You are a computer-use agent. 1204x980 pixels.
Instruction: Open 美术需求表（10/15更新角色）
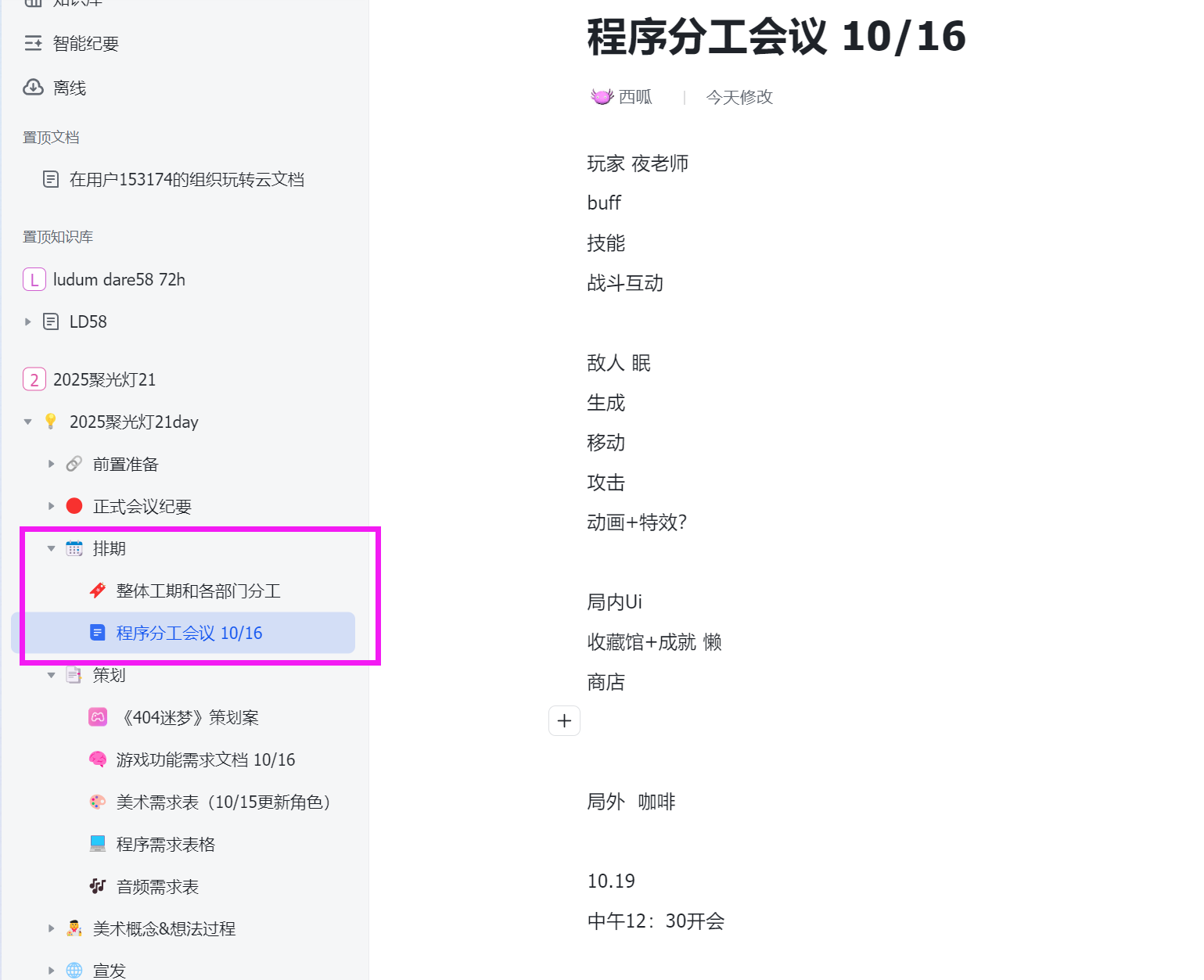(227, 802)
